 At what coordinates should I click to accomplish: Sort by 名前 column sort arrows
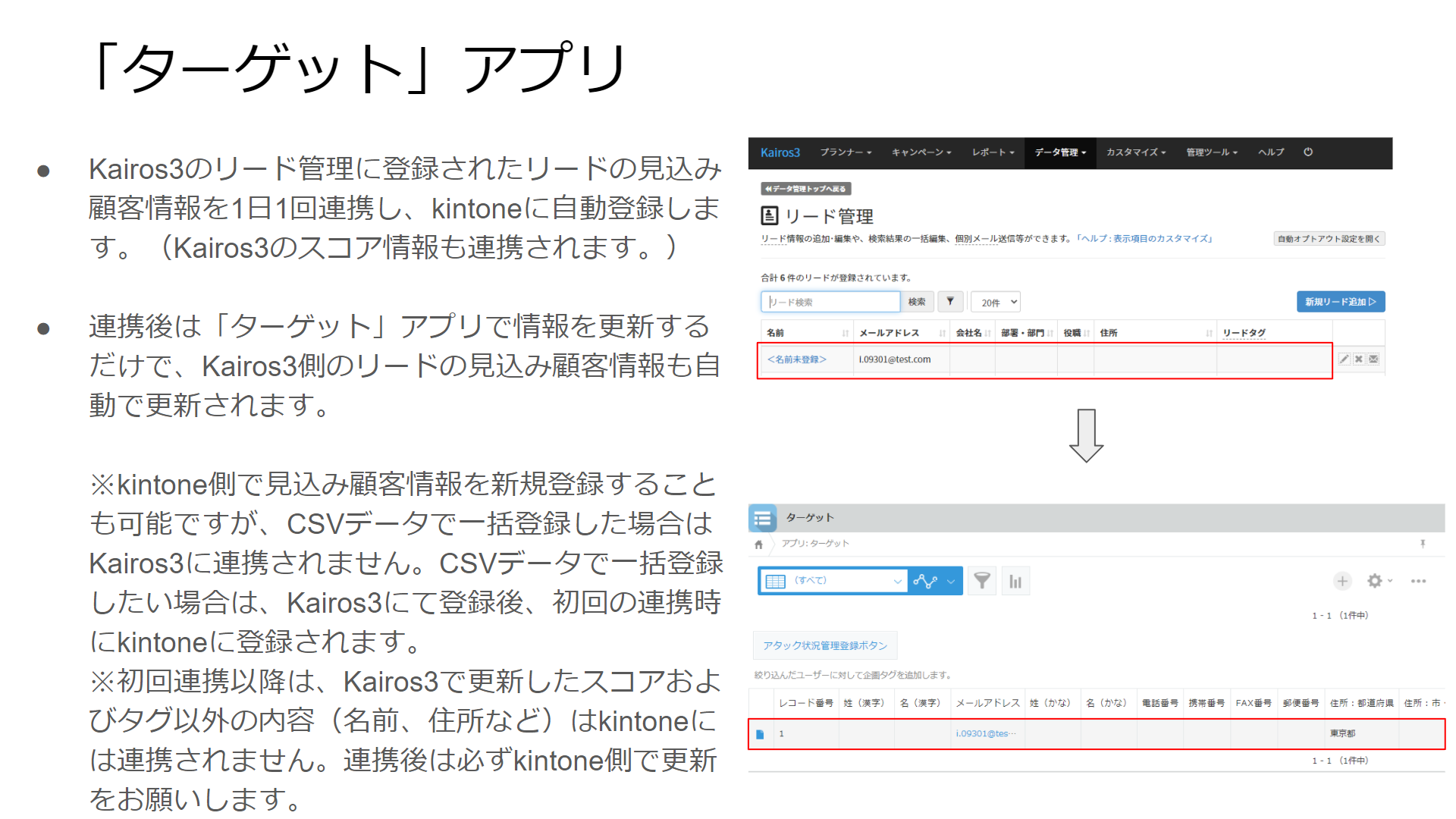point(845,334)
